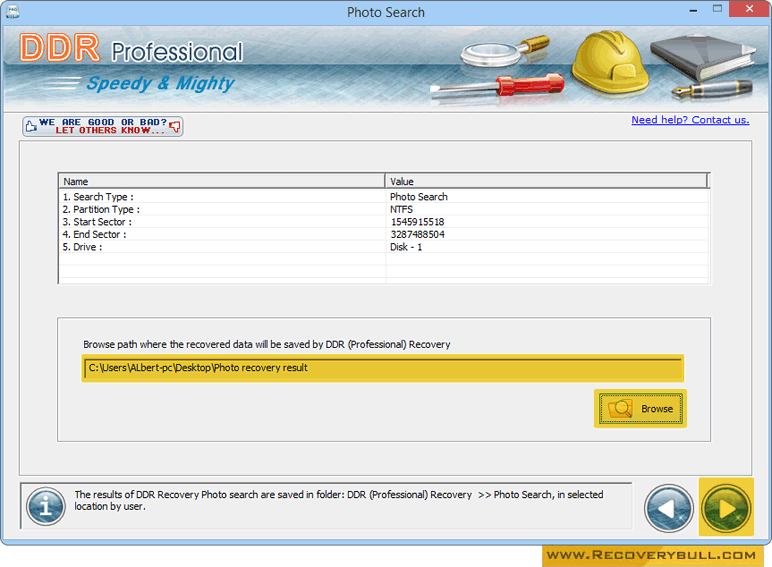
Task: Click the recovery save path input field
Action: click(x=383, y=368)
